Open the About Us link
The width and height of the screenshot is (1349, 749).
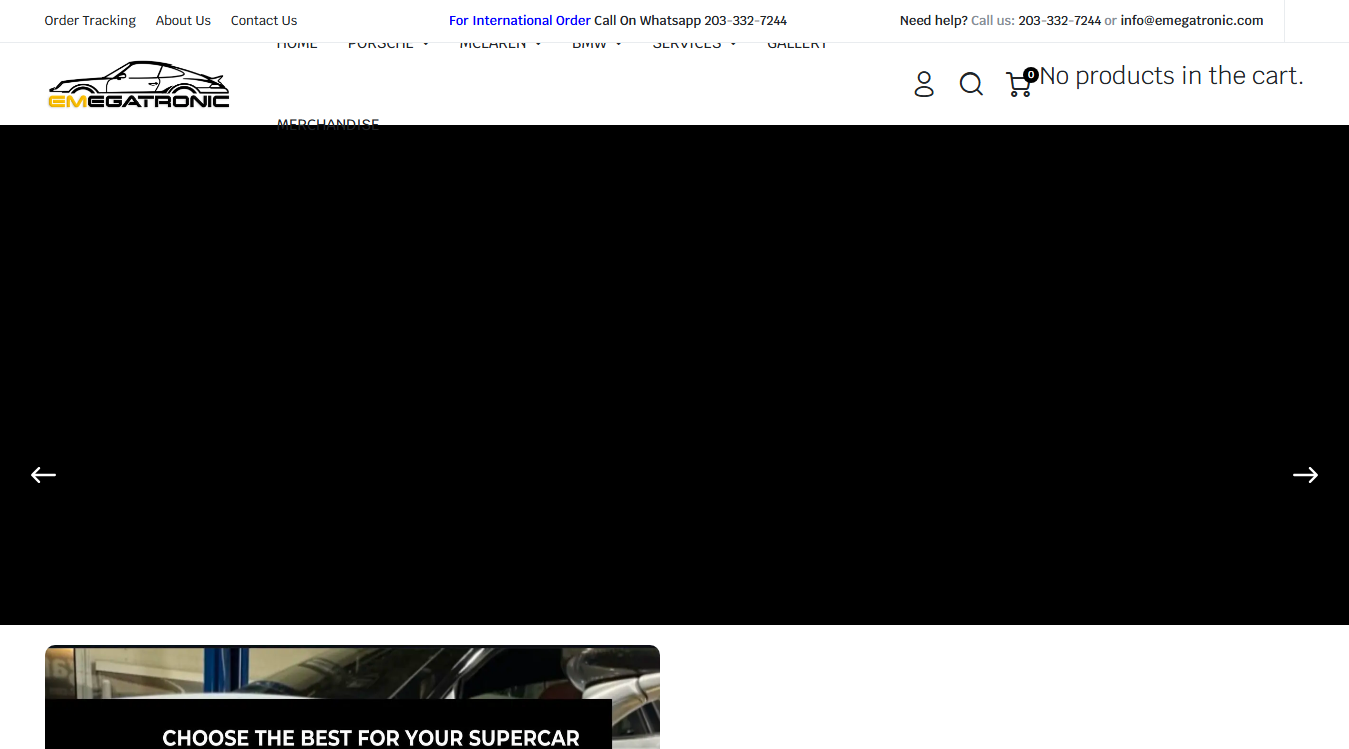point(183,20)
